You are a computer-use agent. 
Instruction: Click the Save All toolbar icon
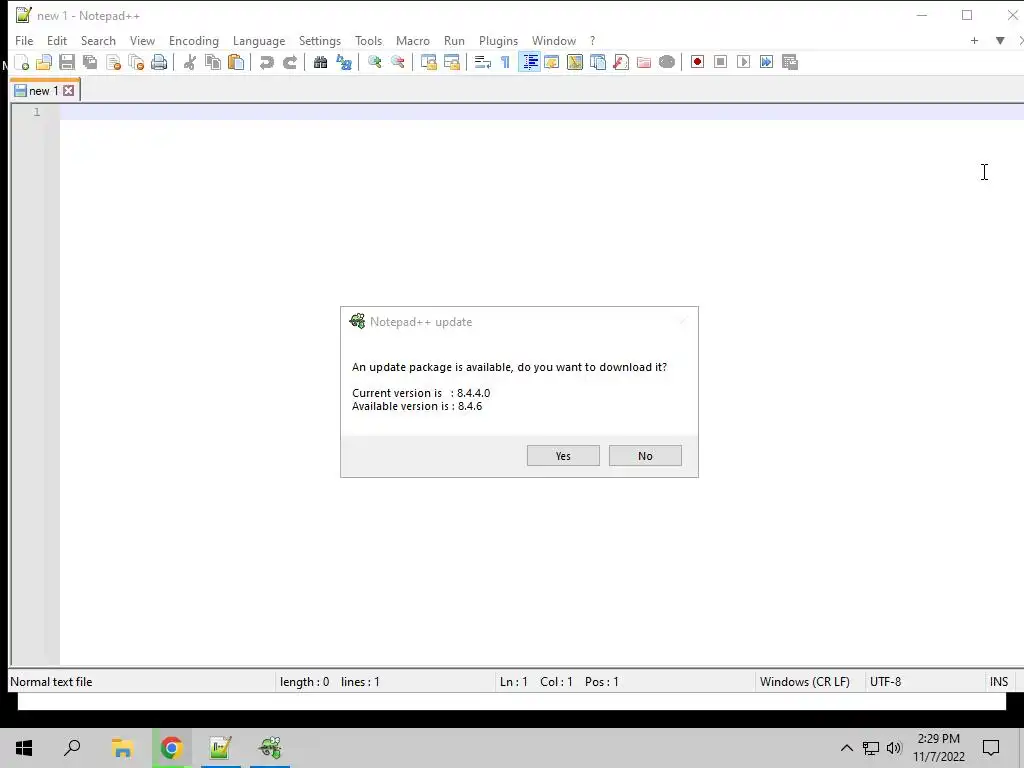coord(90,62)
